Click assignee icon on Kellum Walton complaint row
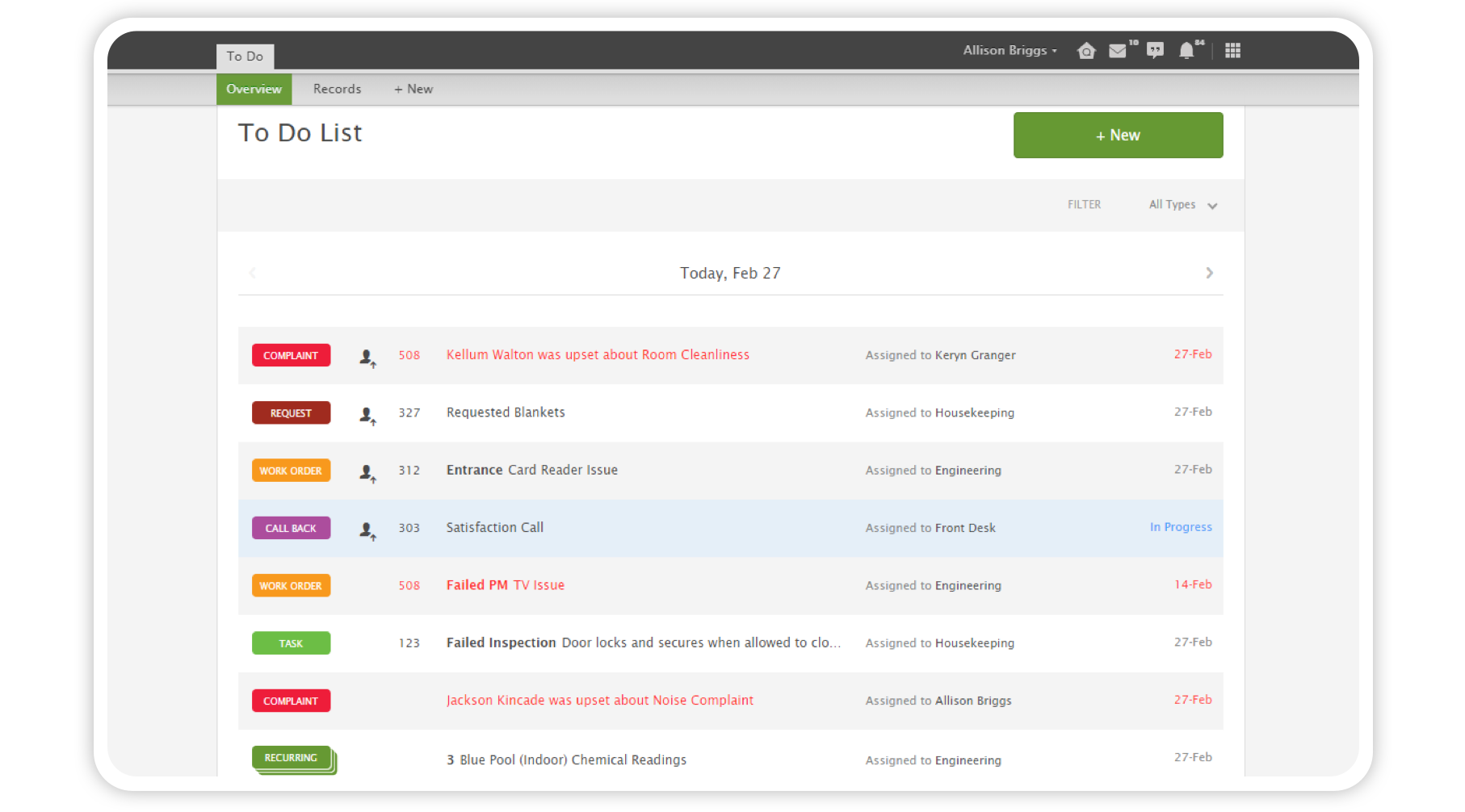1465x812 pixels. [x=367, y=358]
